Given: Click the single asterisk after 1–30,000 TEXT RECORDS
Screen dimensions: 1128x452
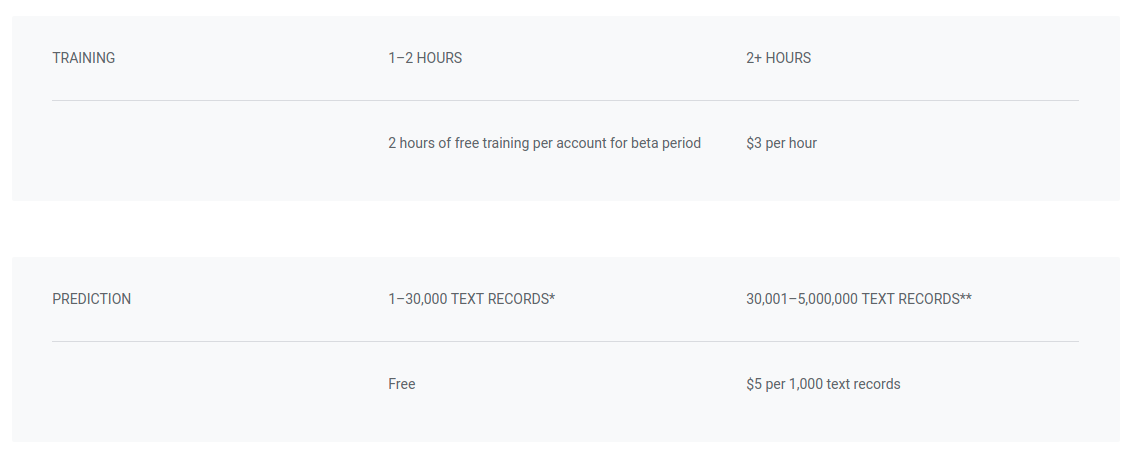Looking at the screenshot, I should click(x=552, y=297).
